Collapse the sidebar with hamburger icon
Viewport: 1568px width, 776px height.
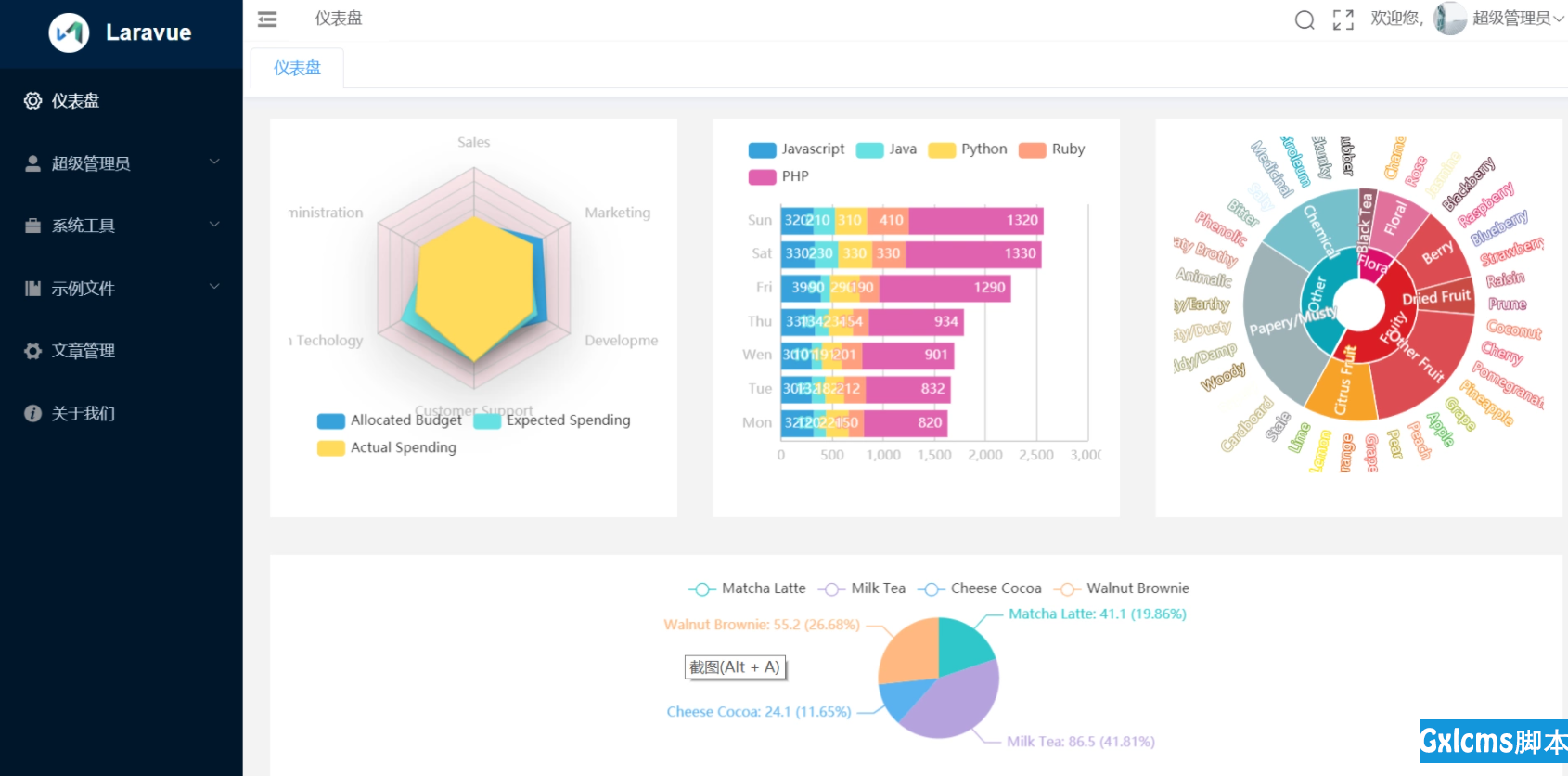click(x=267, y=19)
